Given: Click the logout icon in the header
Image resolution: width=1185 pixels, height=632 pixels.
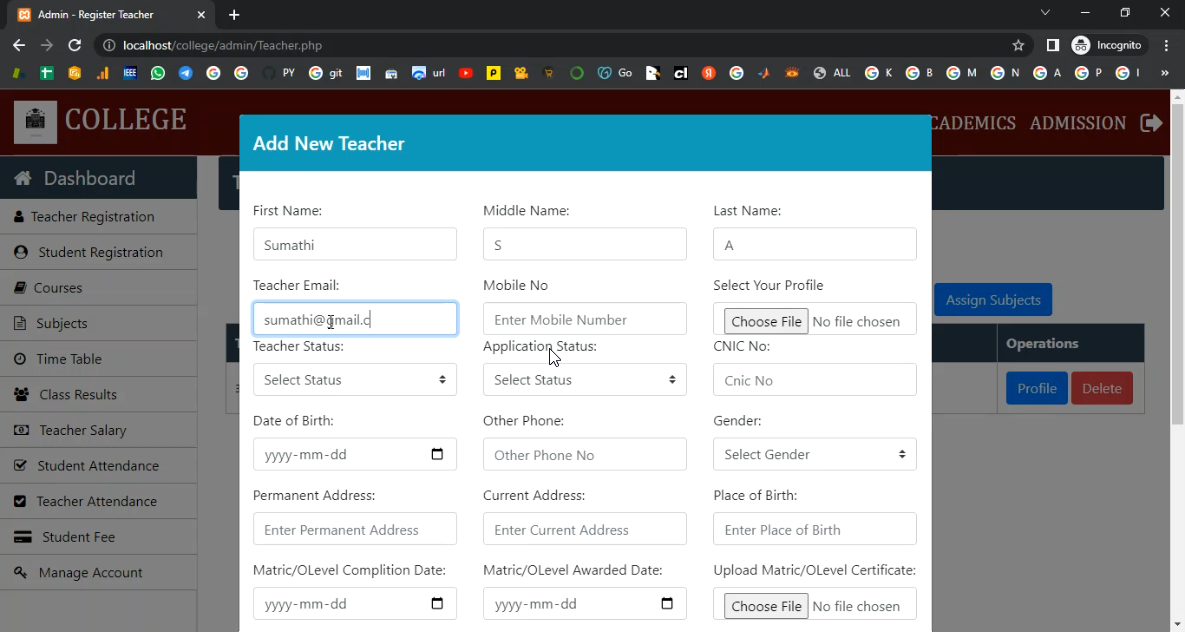Looking at the screenshot, I should click(1151, 123).
